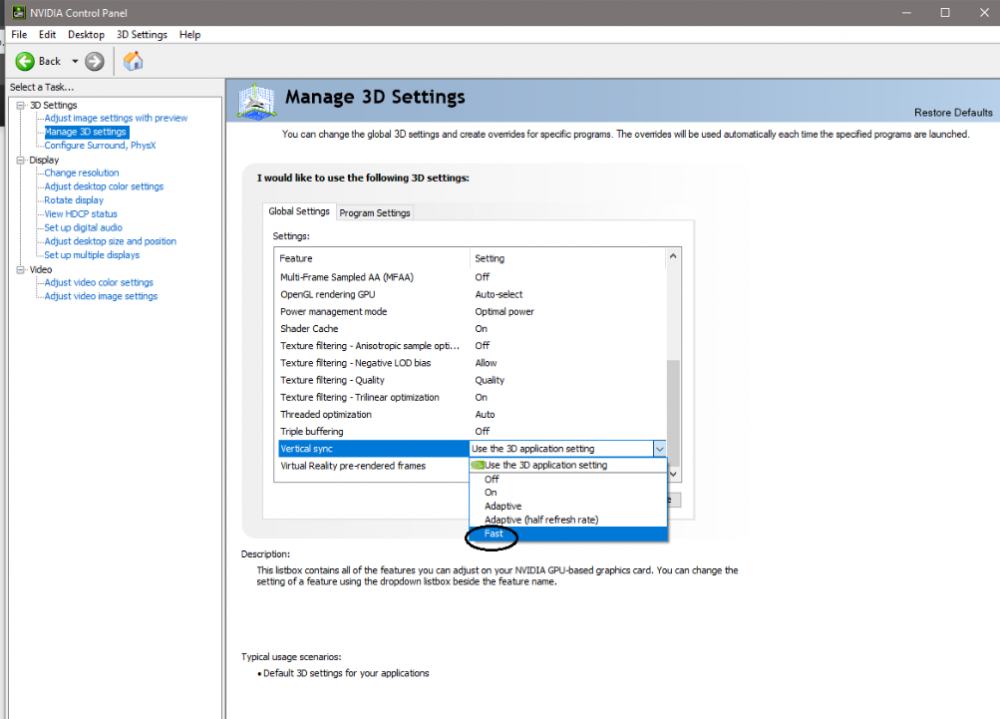
Task: Select Multi-Frame Sampled AA (MFAA) row
Action: (x=472, y=278)
